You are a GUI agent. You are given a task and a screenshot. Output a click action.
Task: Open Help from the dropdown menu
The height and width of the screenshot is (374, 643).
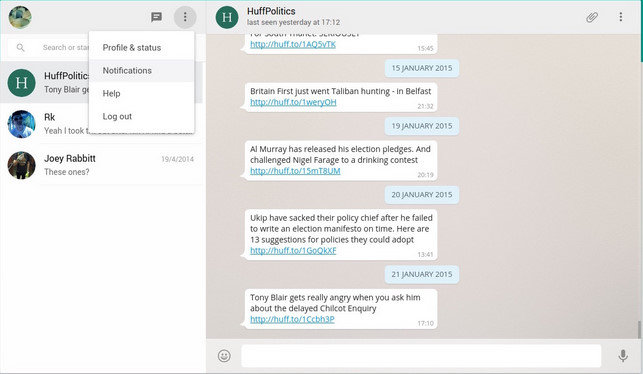coord(141,94)
